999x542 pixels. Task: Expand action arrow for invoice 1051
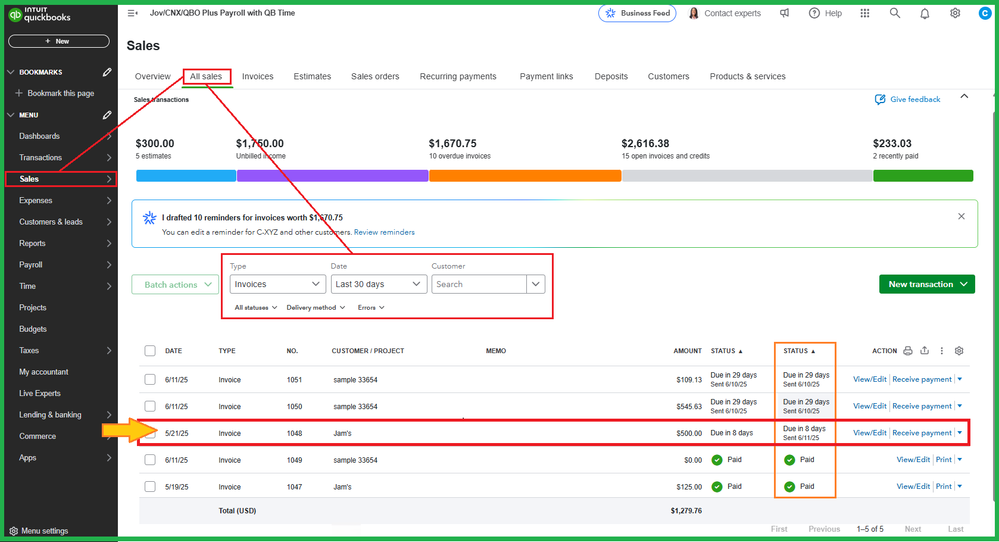(960, 380)
